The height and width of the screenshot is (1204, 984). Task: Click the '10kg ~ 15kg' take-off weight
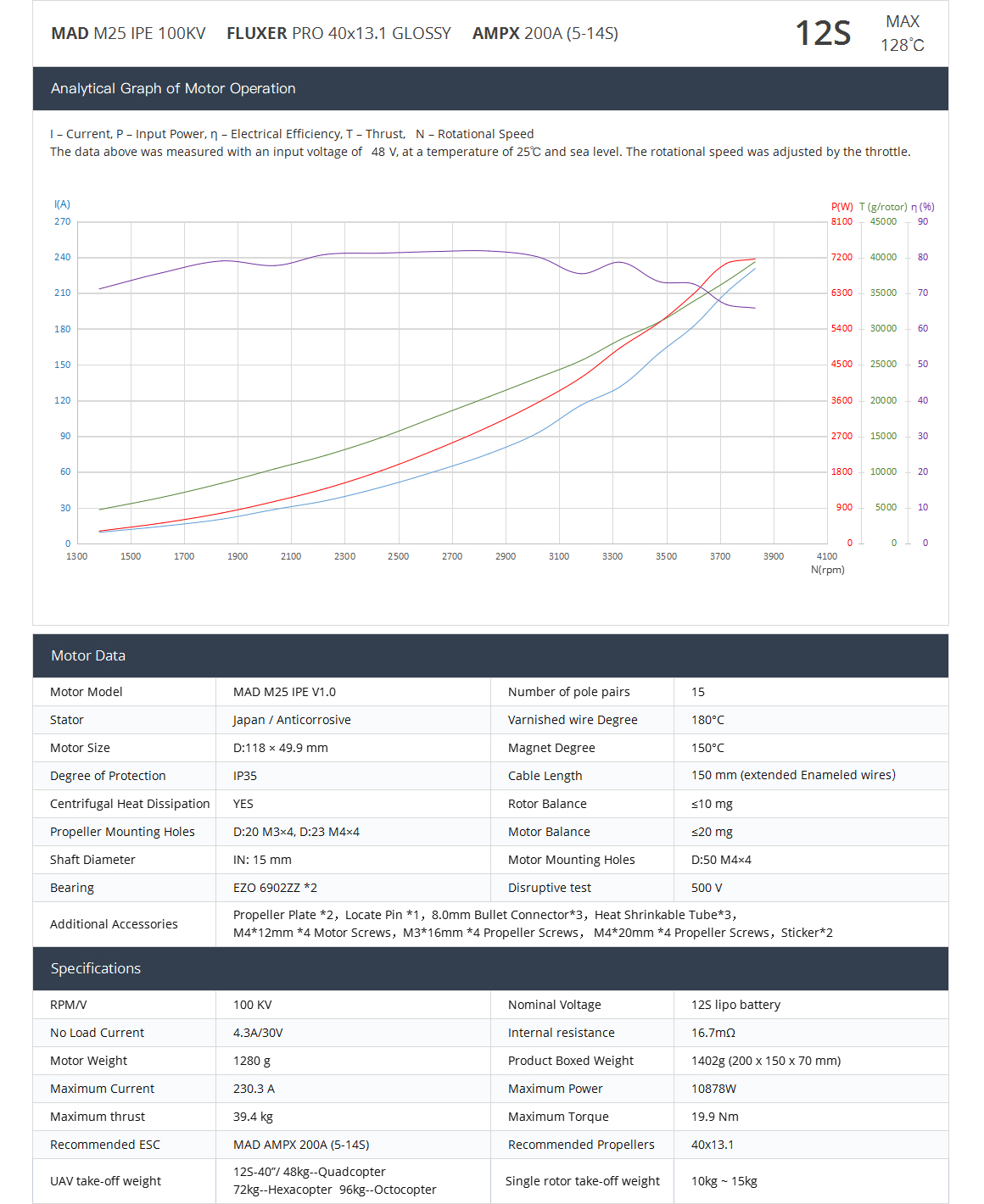tap(724, 1181)
